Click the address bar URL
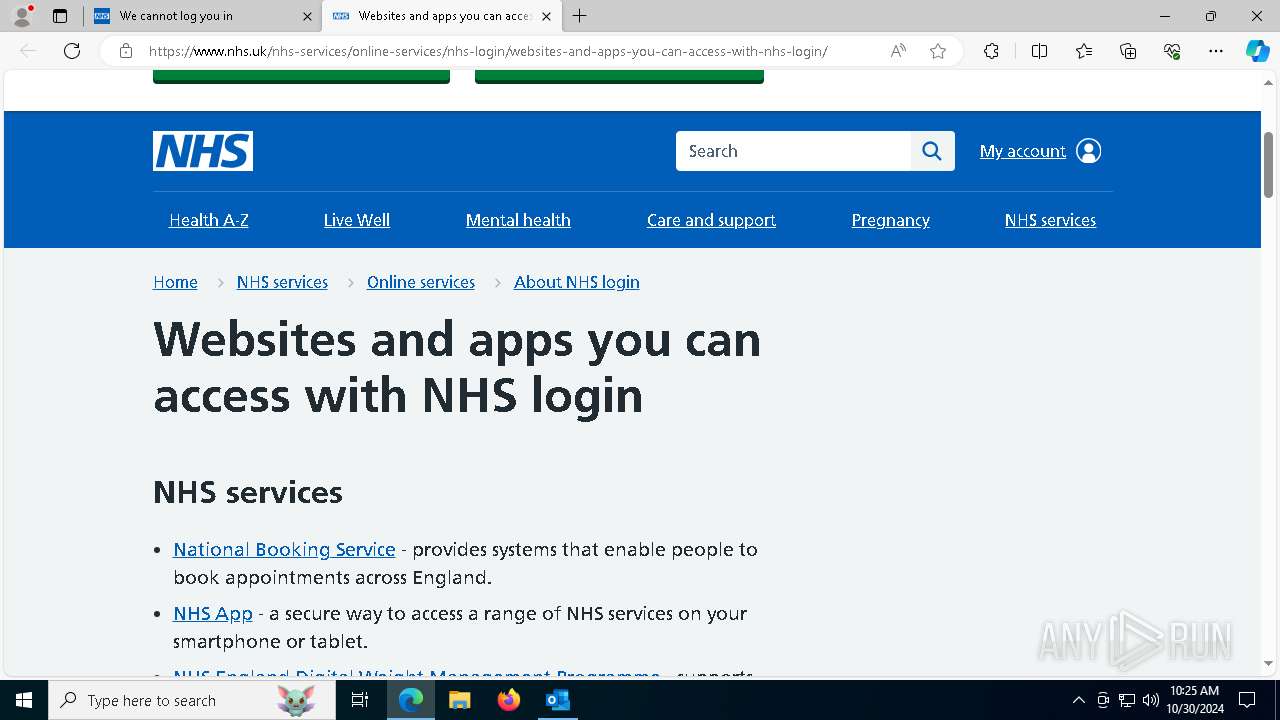Viewport: 1280px width, 720px height. [x=488, y=51]
